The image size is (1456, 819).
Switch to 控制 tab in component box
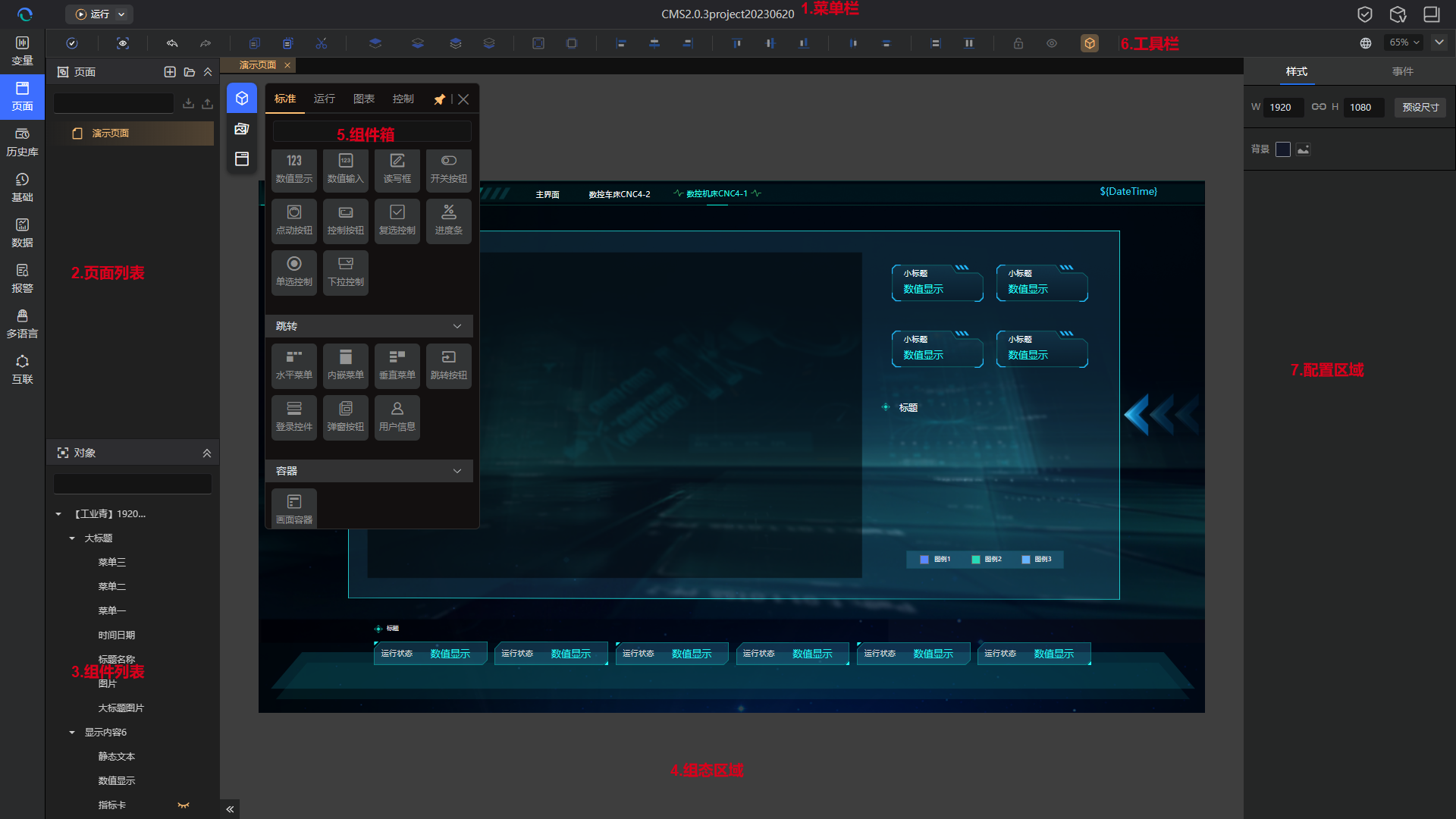(x=403, y=99)
